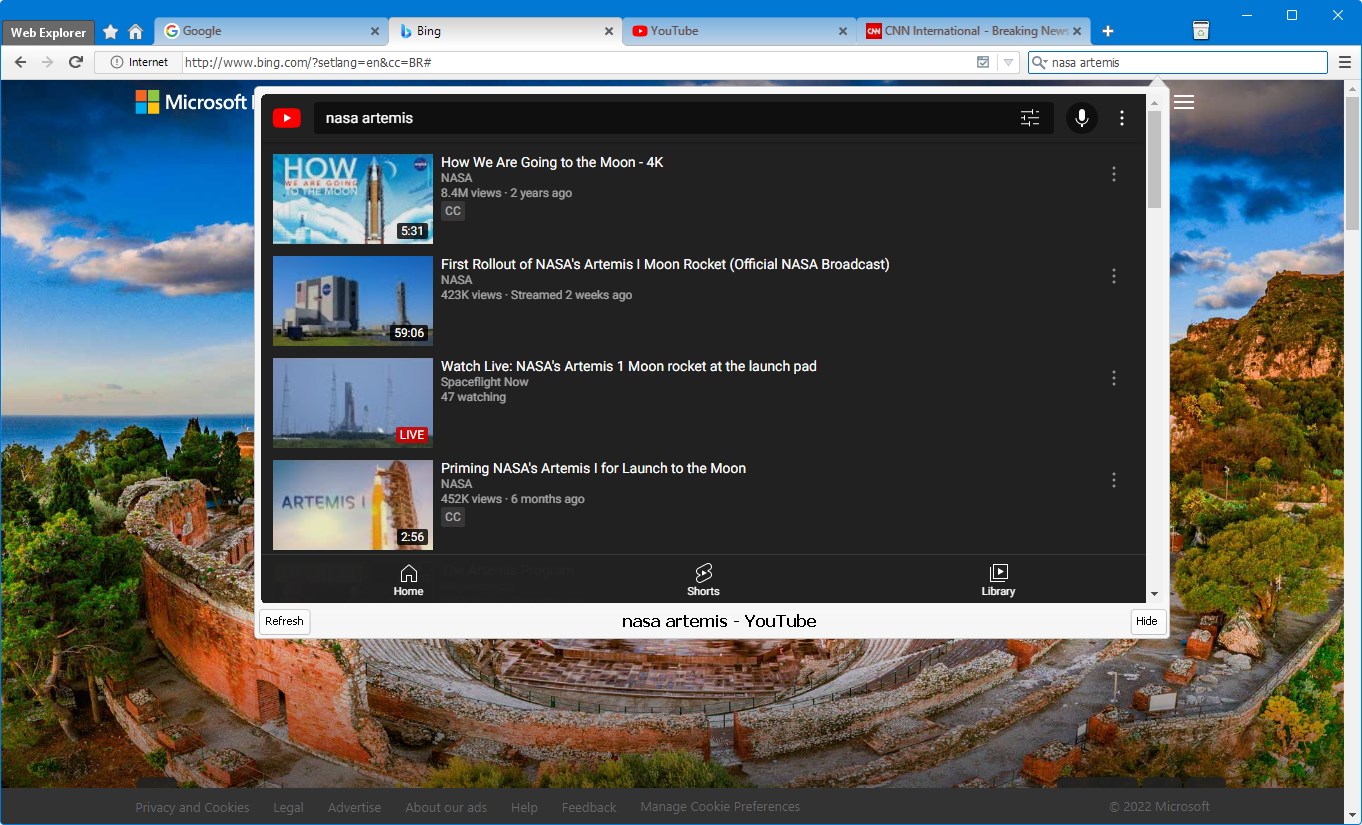Open the Favorites star icon
Viewport: 1362px width, 825px height.
click(111, 32)
